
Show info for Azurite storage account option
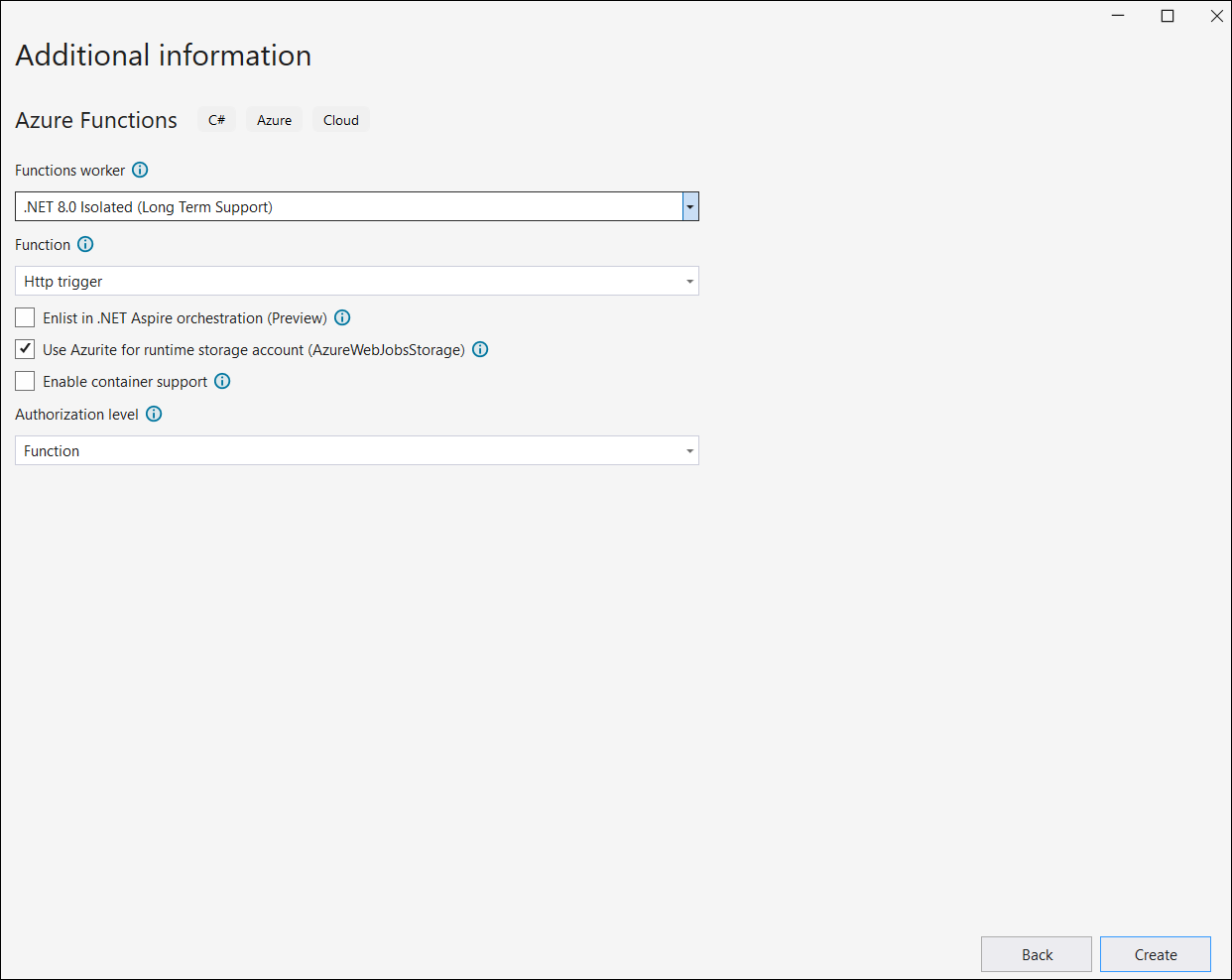(480, 349)
